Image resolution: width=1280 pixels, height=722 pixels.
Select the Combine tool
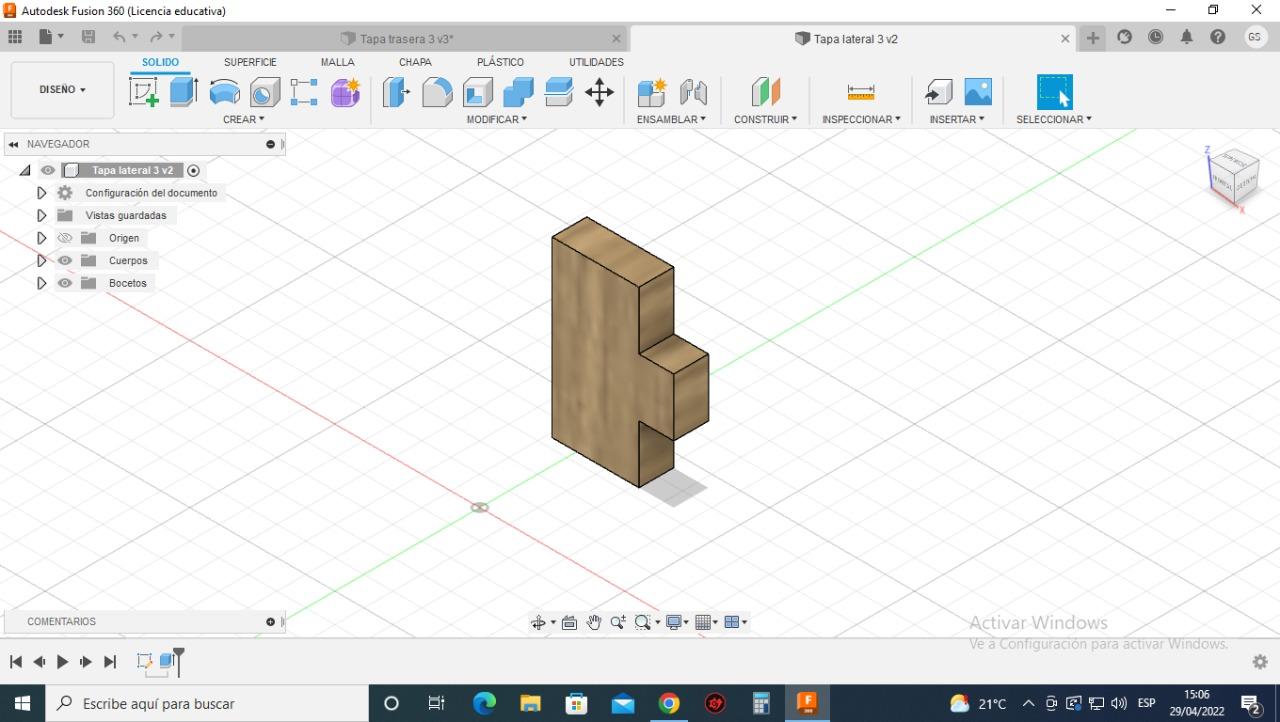click(x=518, y=92)
